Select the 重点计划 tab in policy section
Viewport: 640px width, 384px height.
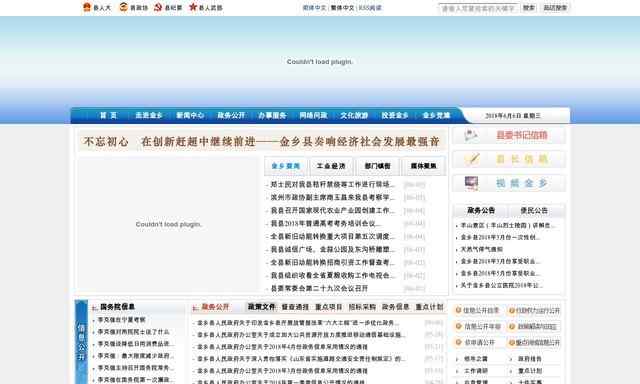pyautogui.click(x=429, y=307)
